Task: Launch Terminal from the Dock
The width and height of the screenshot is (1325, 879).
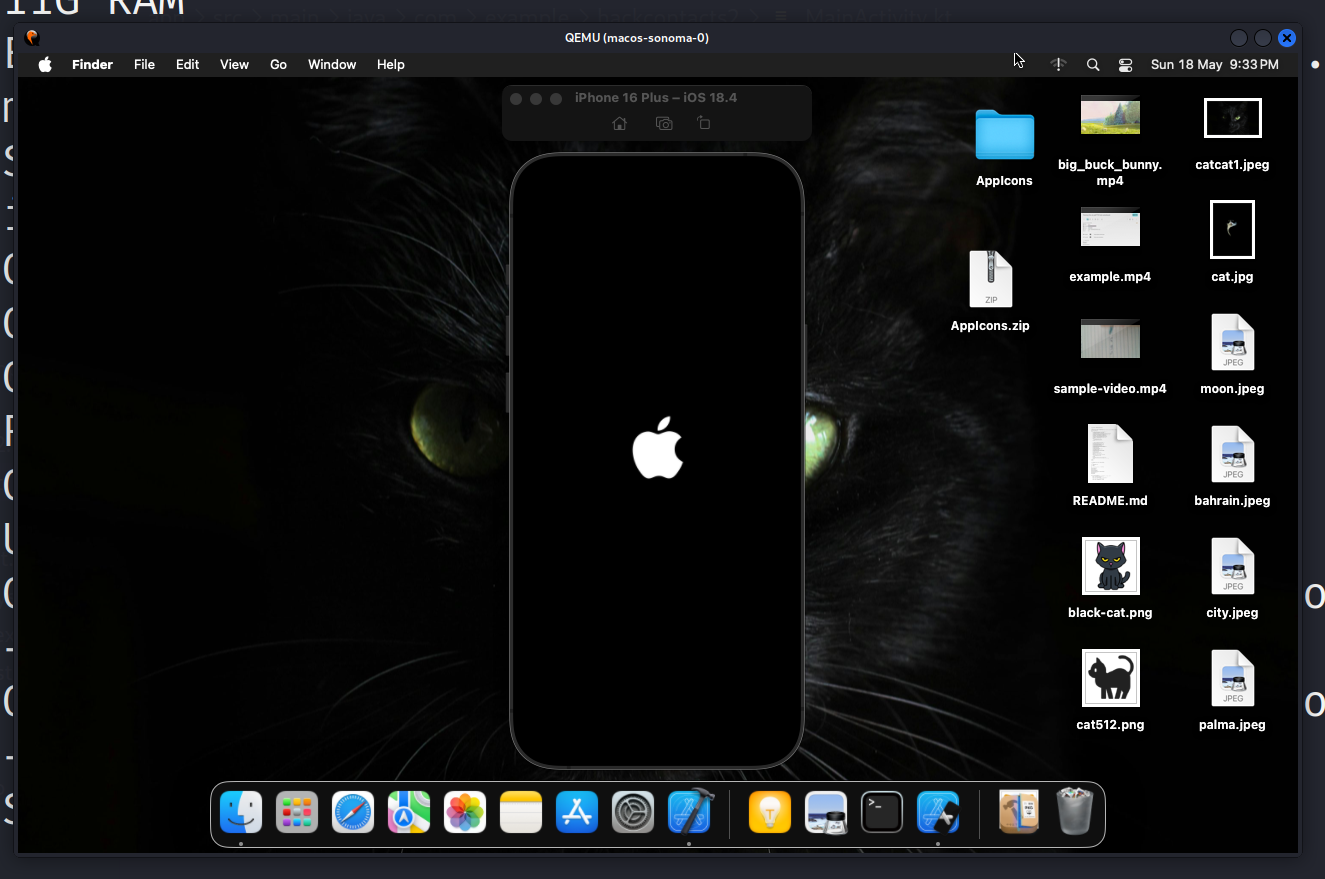Action: tap(882, 812)
